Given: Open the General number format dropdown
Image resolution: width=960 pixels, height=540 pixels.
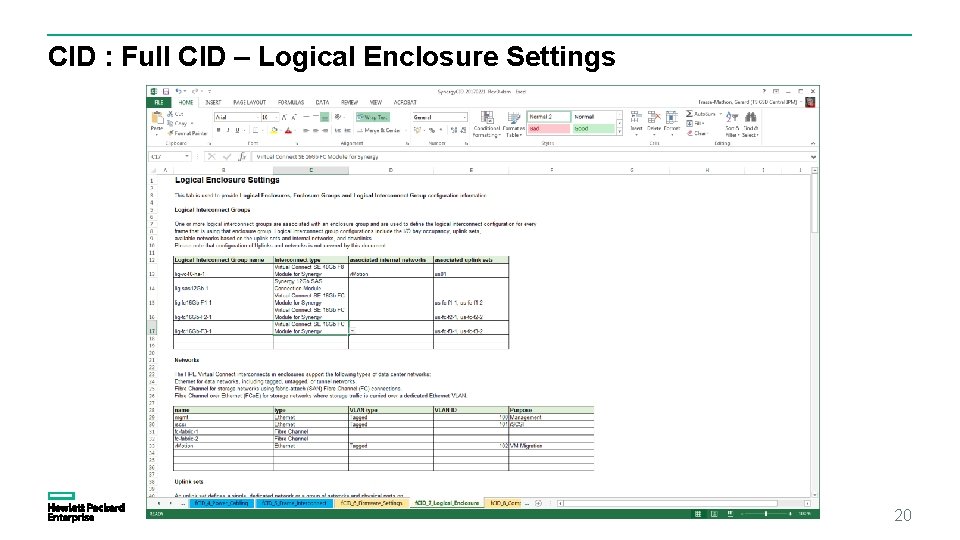Looking at the screenshot, I should [465, 117].
